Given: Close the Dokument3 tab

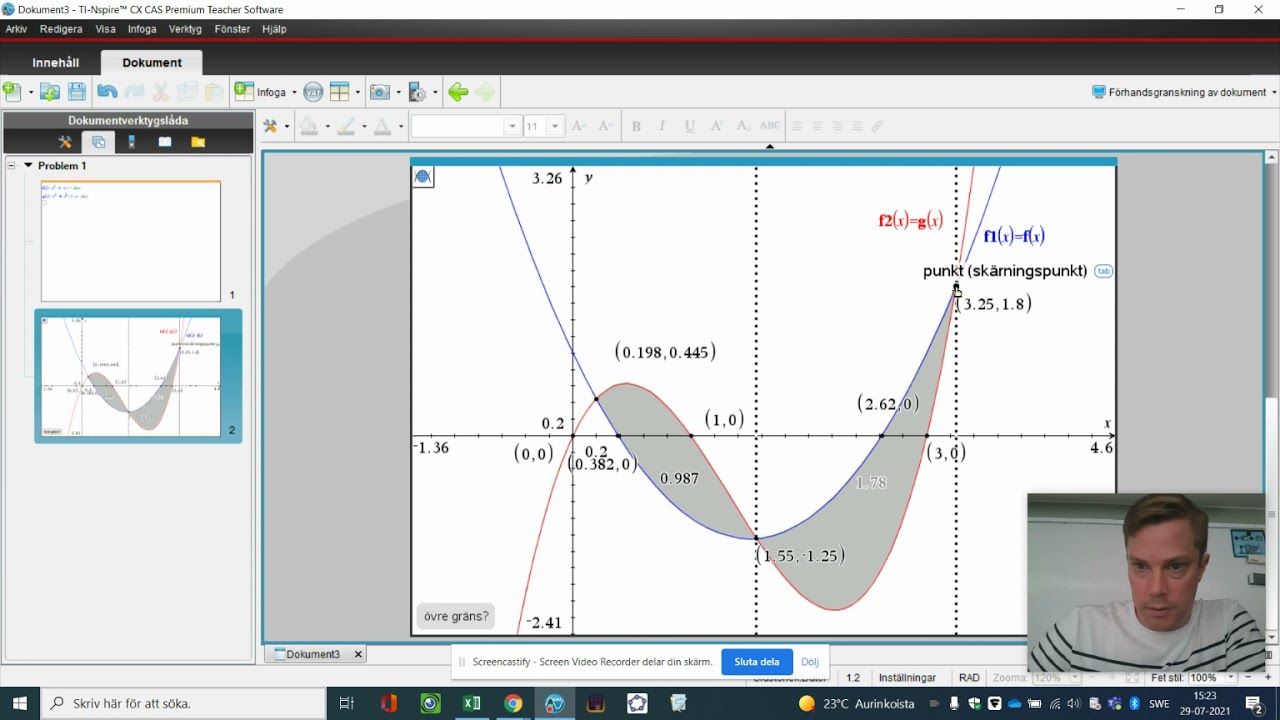Looking at the screenshot, I should tap(358, 654).
